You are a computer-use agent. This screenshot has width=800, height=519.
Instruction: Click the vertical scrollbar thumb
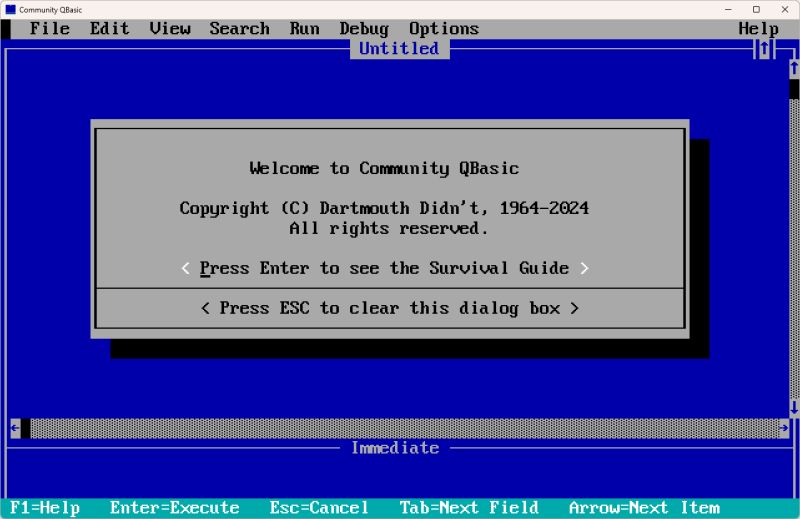coord(794,89)
